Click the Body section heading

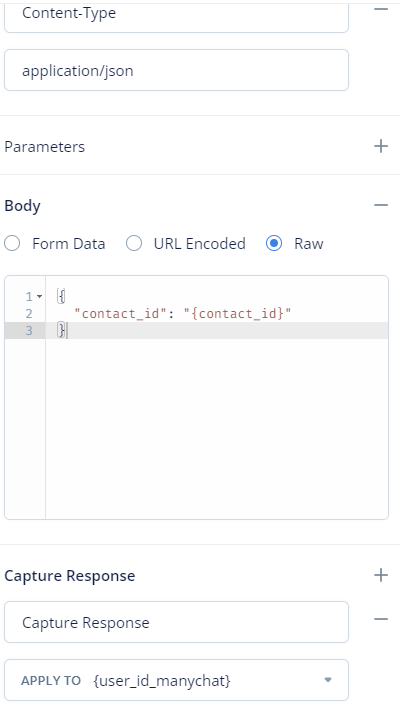[22, 206]
